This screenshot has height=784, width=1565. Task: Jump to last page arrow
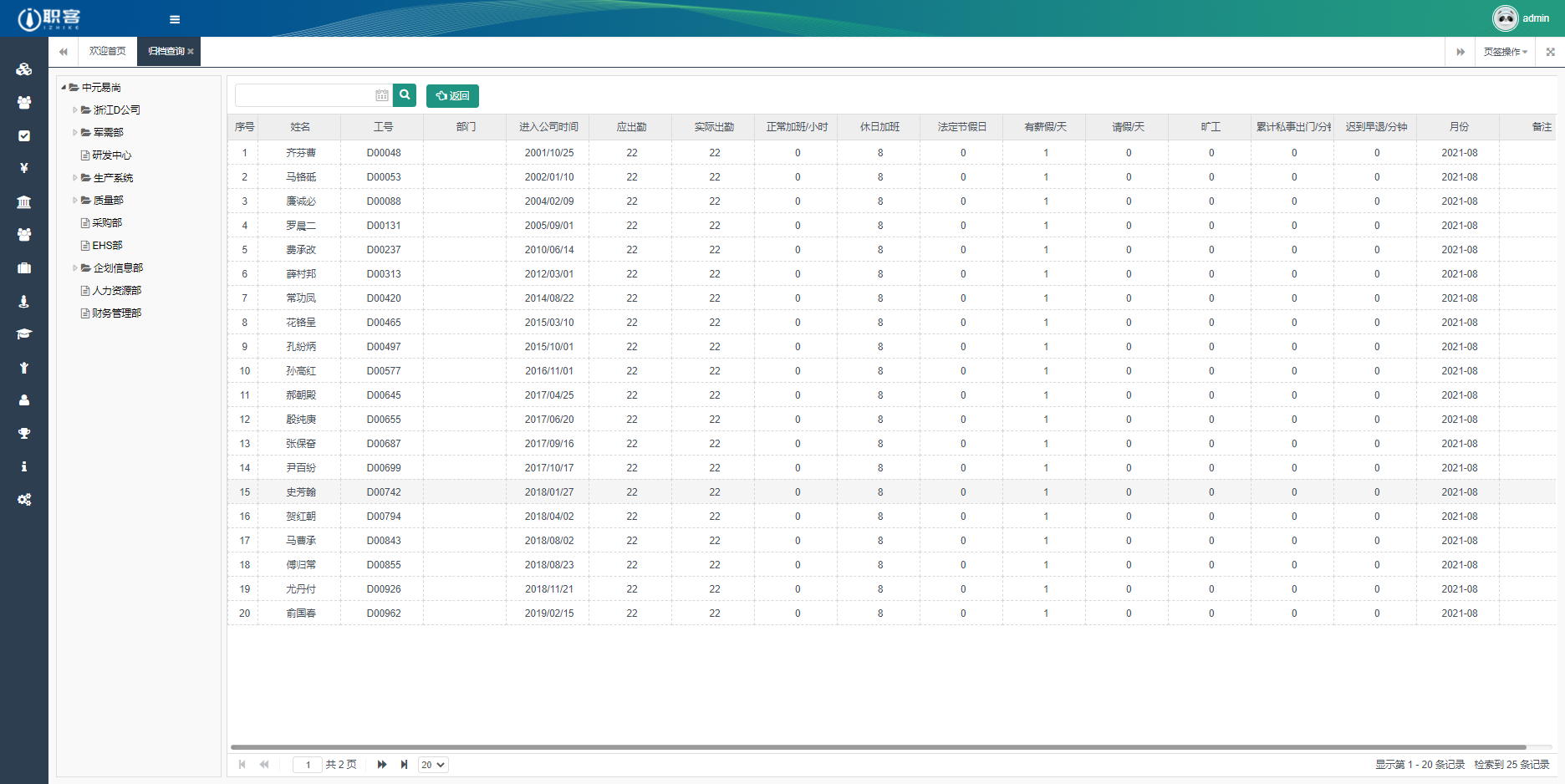[x=404, y=765]
